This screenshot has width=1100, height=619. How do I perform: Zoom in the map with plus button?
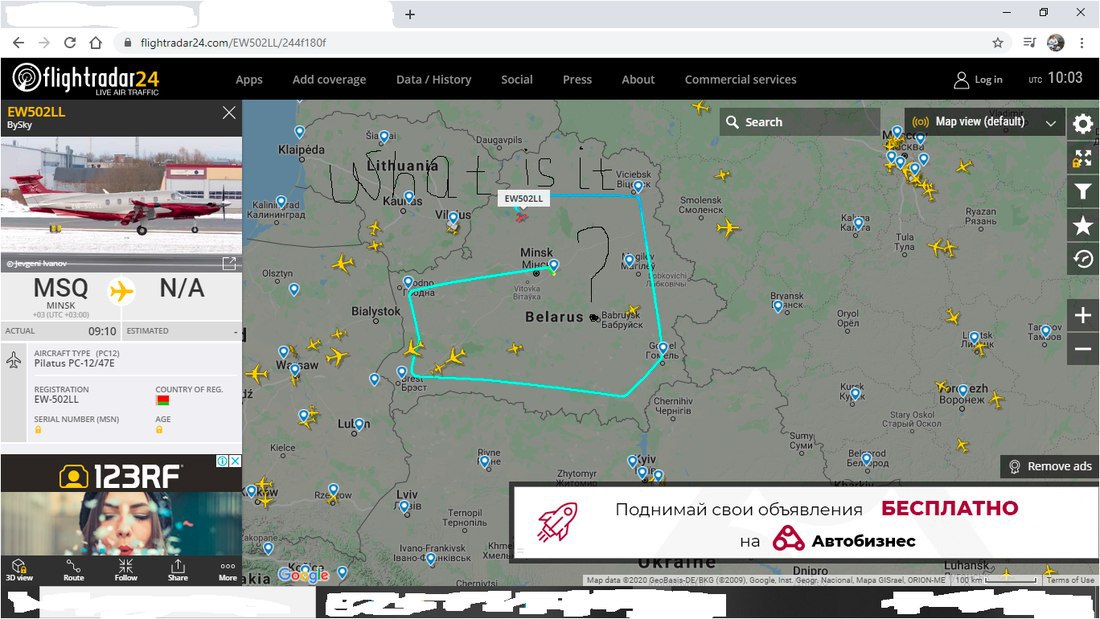[x=1082, y=316]
